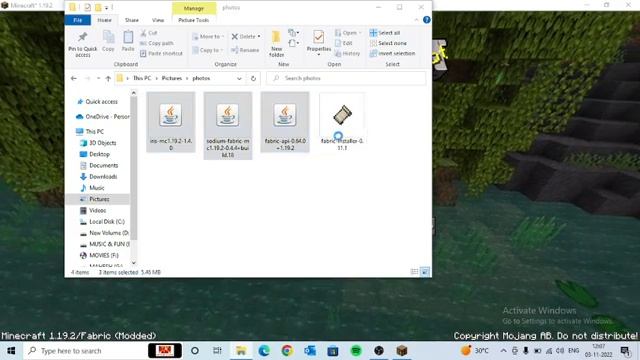Collapse the ribbon chevron
This screenshot has height=360, width=640.
416,20
